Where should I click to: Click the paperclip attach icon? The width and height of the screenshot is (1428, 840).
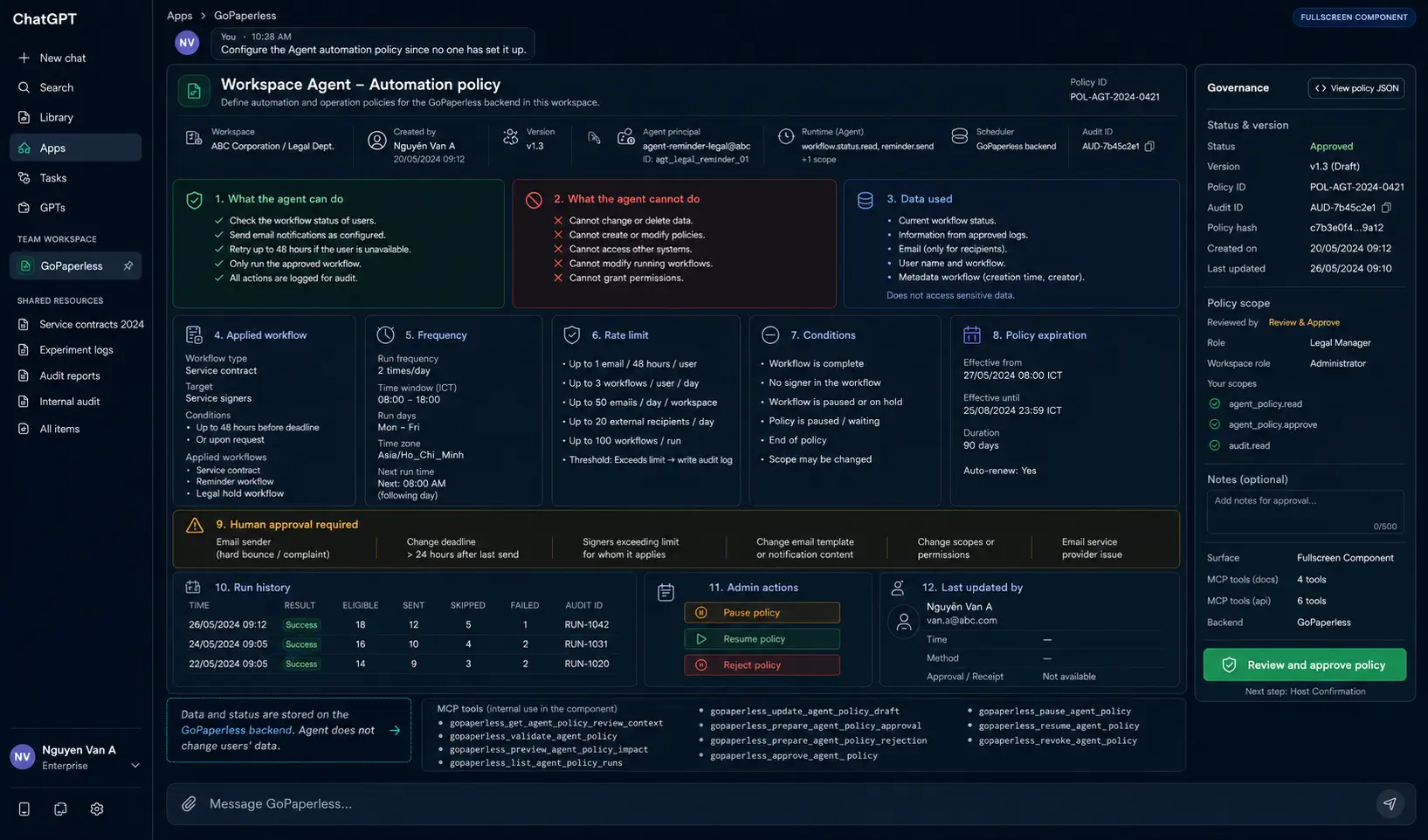pos(189,804)
